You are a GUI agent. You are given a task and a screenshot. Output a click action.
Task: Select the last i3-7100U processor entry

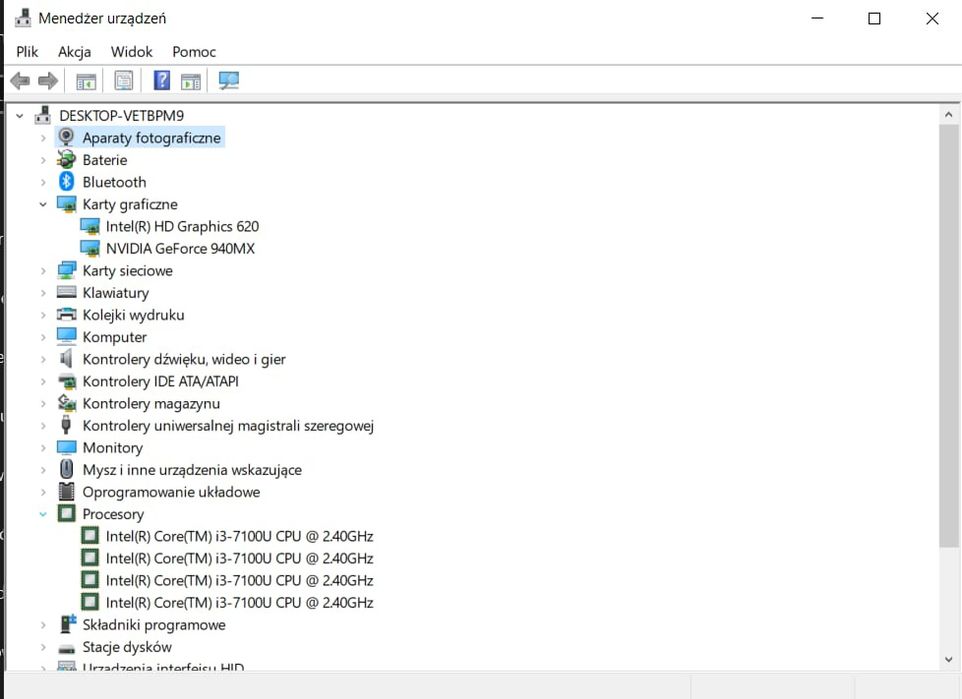[239, 602]
